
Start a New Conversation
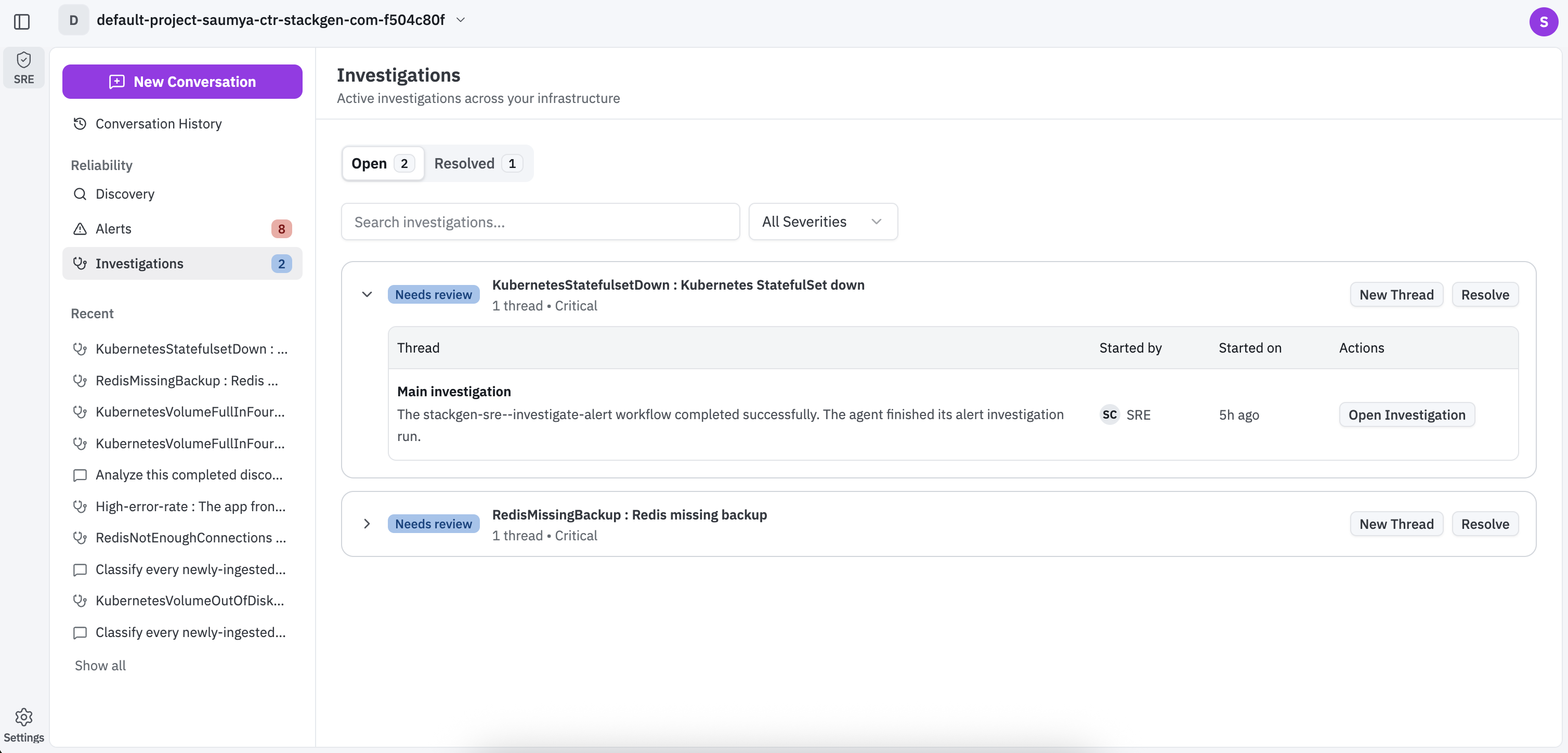182,82
